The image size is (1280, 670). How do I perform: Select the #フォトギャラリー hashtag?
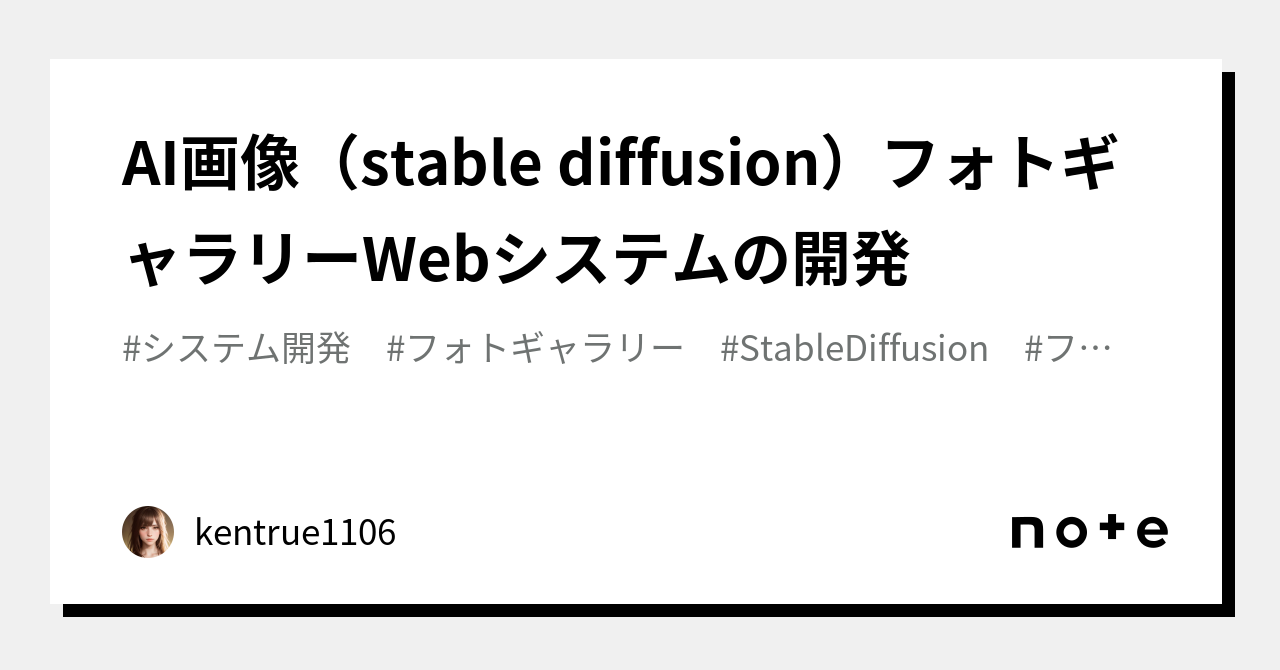(x=535, y=349)
